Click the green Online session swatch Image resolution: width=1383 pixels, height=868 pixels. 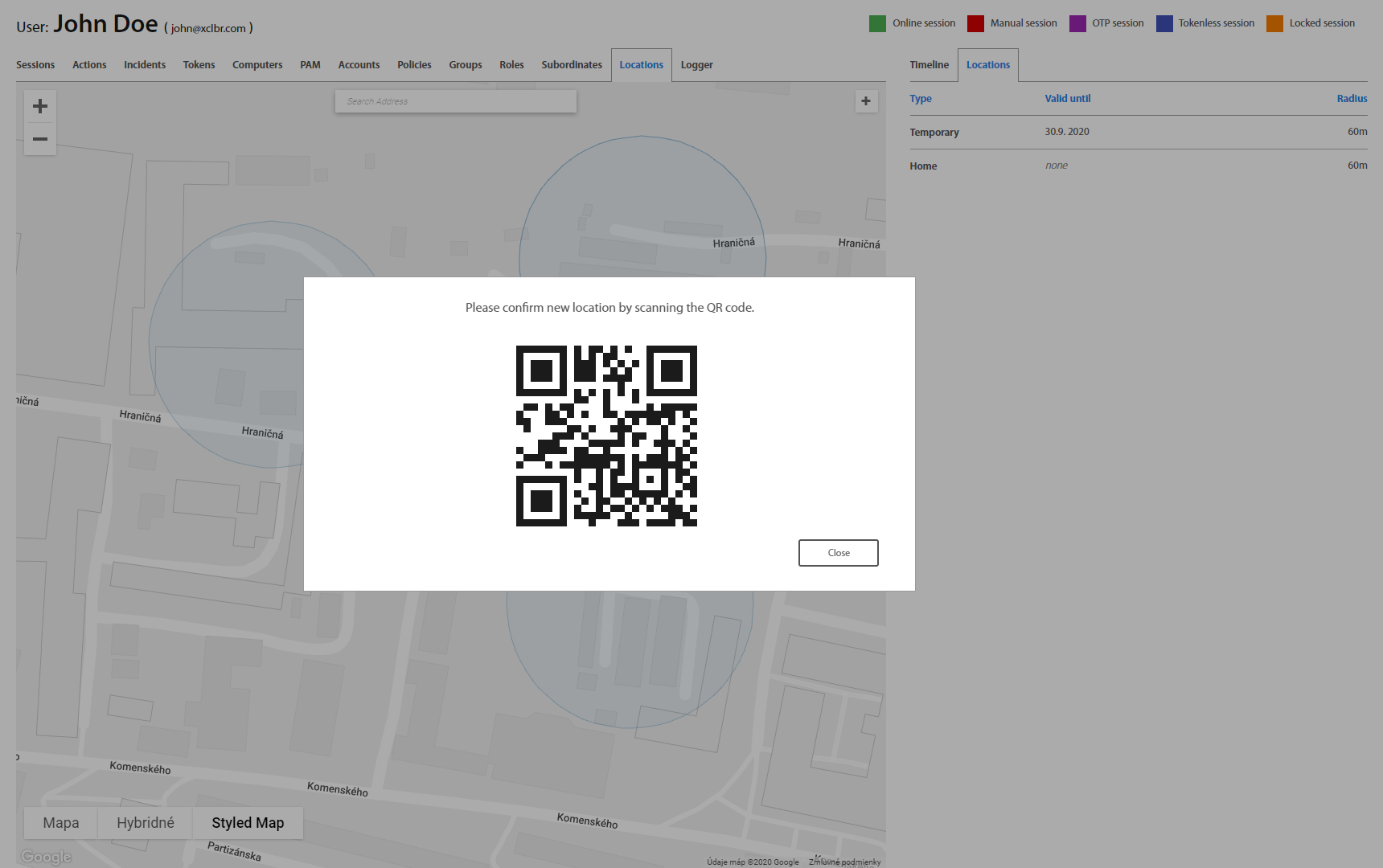[877, 23]
